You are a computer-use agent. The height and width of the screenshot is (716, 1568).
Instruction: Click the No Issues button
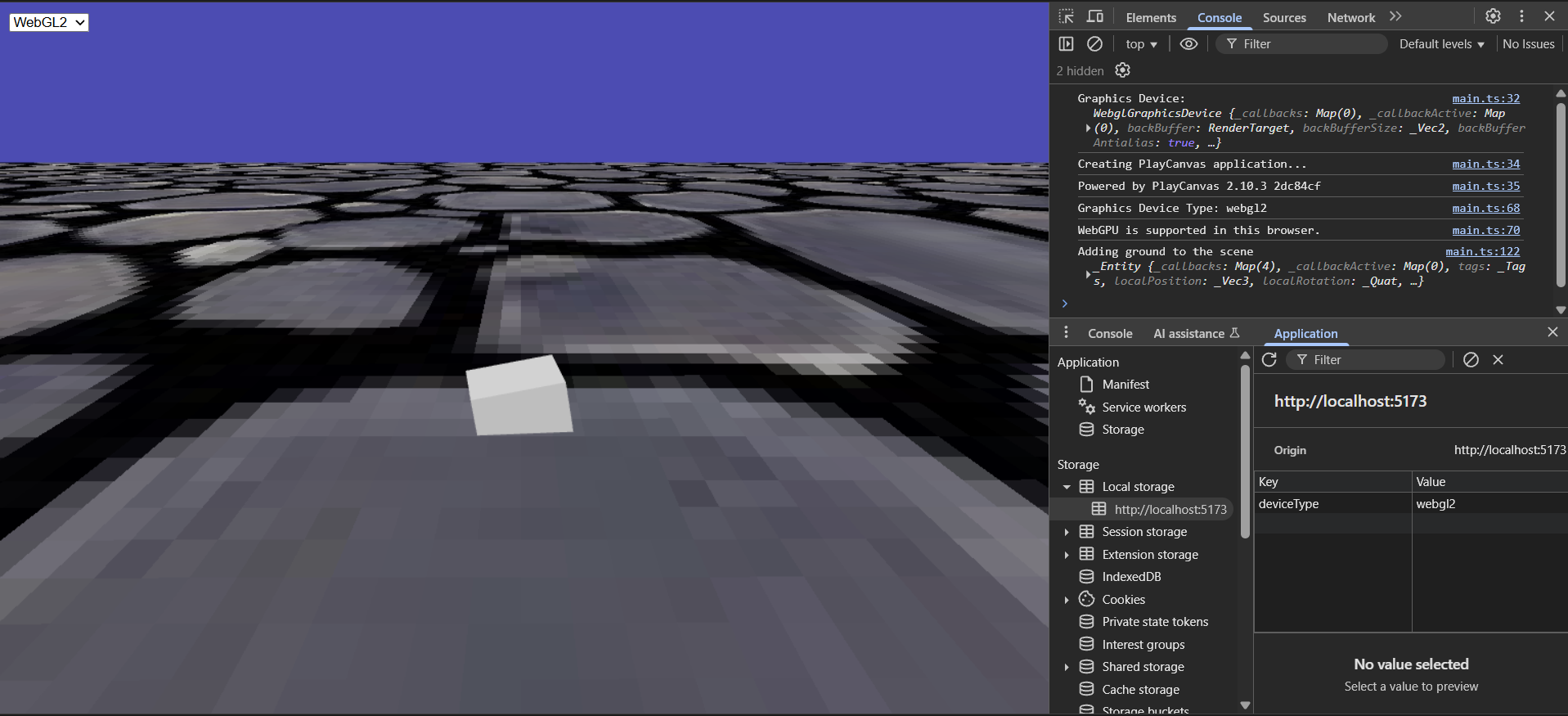point(1528,44)
